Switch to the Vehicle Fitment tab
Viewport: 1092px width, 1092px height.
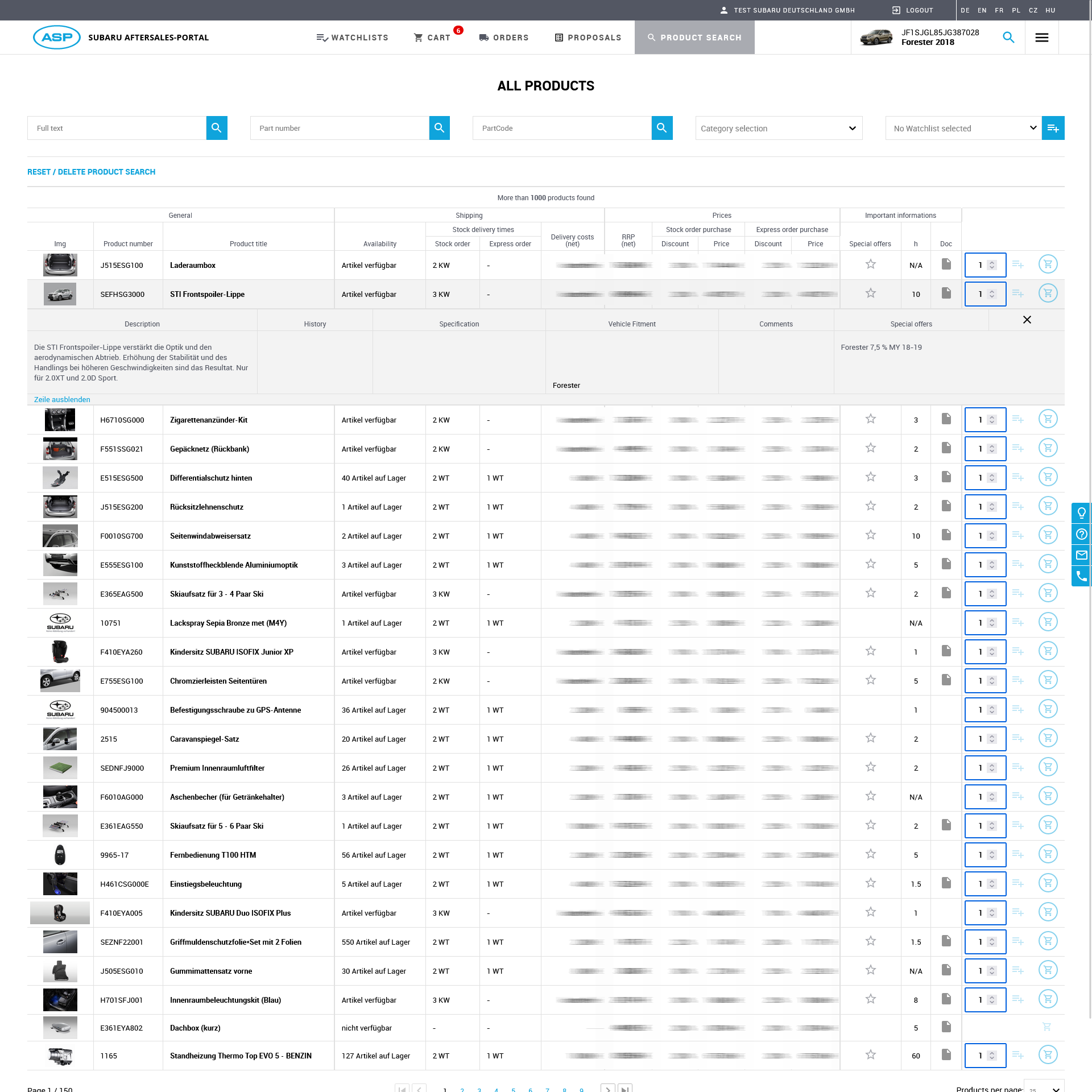coord(631,324)
